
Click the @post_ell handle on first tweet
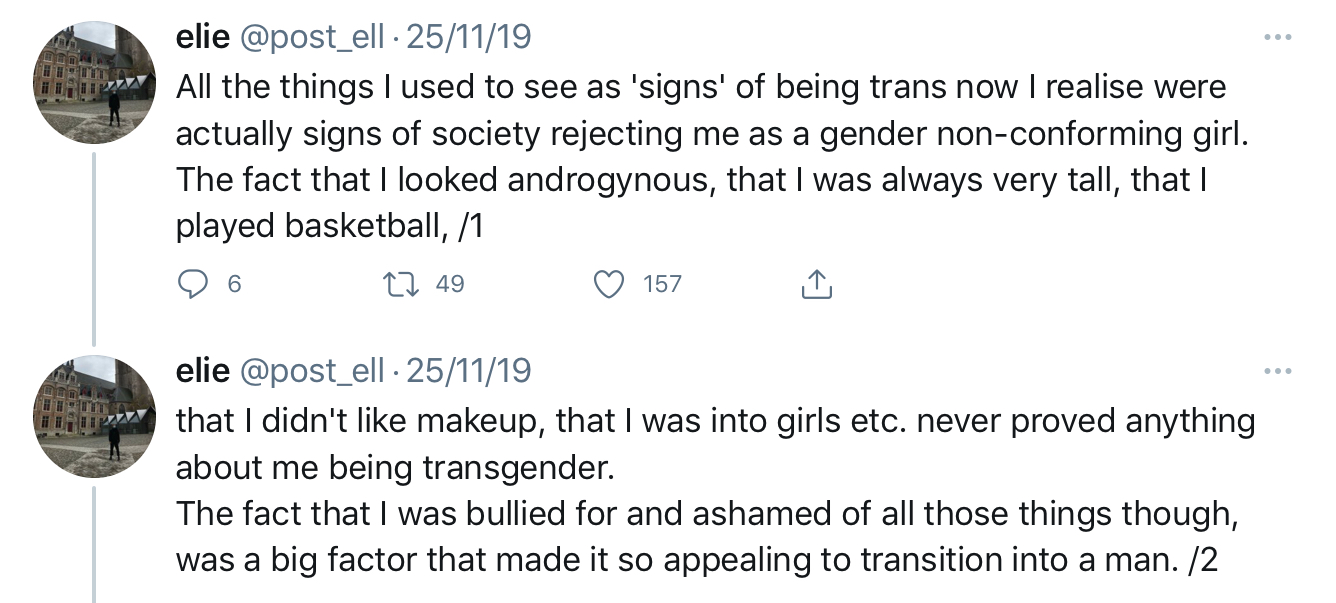click(x=311, y=38)
